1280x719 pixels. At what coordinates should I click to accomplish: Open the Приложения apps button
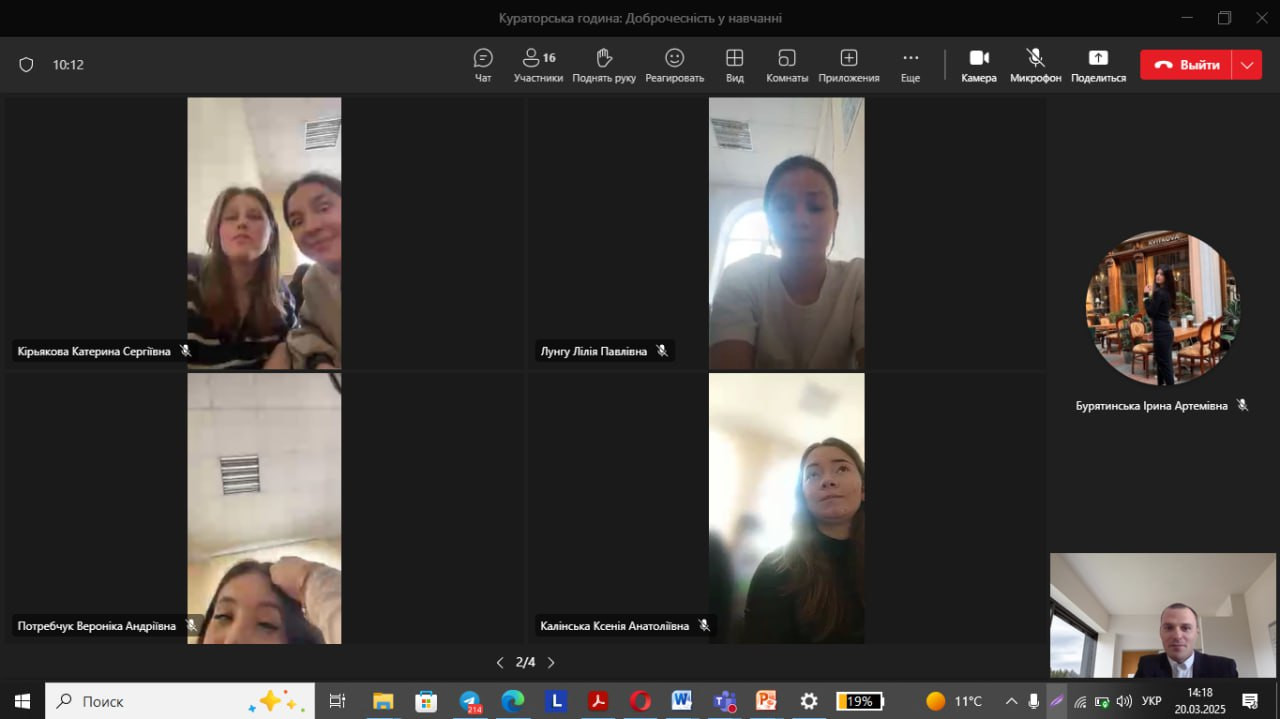[849, 65]
